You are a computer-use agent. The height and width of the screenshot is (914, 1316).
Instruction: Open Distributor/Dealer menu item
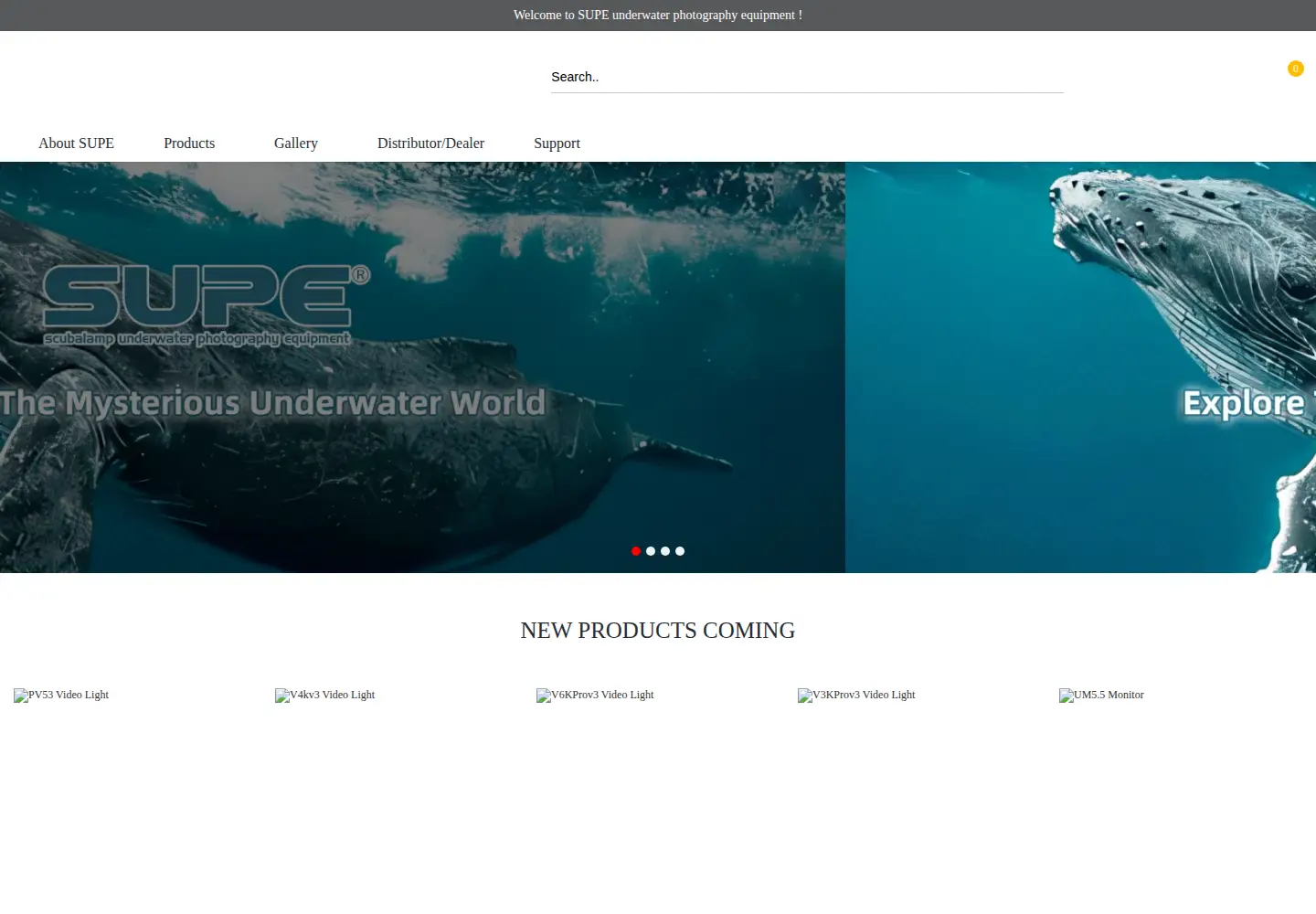430,143
